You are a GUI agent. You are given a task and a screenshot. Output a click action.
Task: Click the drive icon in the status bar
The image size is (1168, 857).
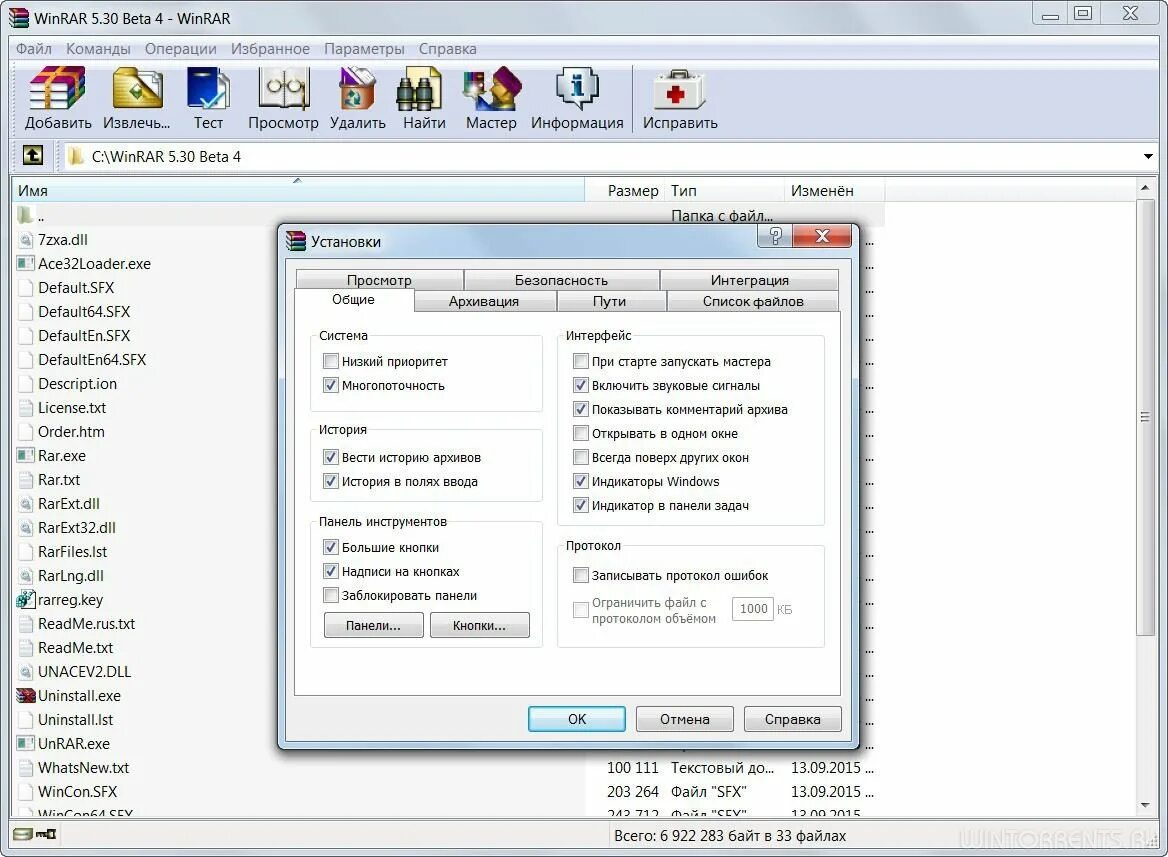pyautogui.click(x=22, y=834)
